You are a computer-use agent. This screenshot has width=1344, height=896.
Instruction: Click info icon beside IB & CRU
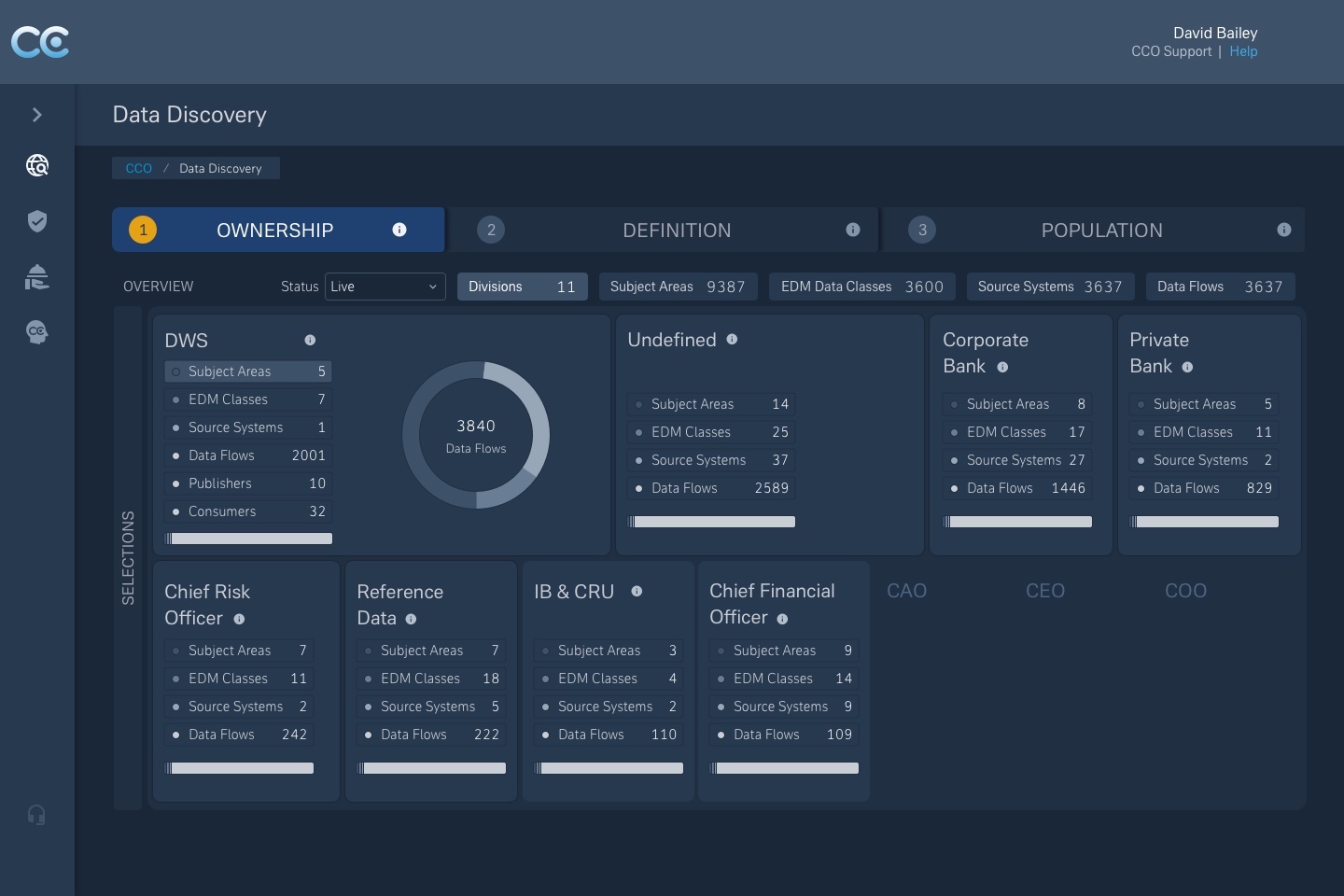click(637, 592)
